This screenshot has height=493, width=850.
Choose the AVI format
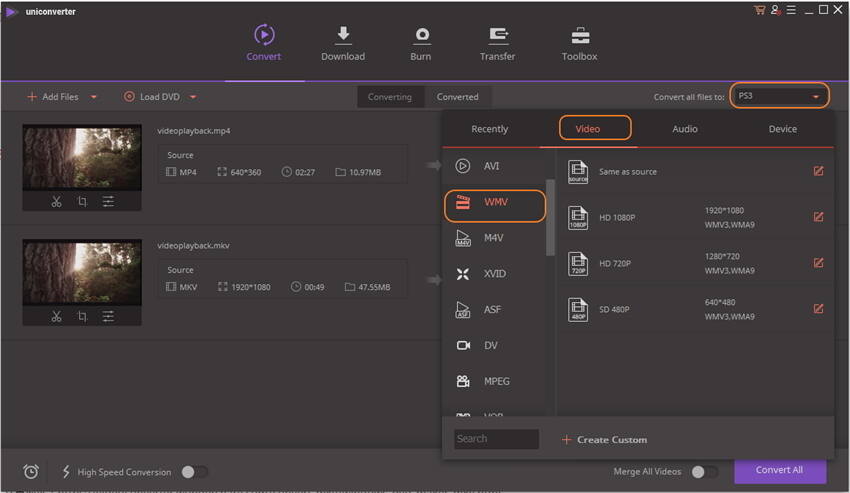[x=494, y=166]
